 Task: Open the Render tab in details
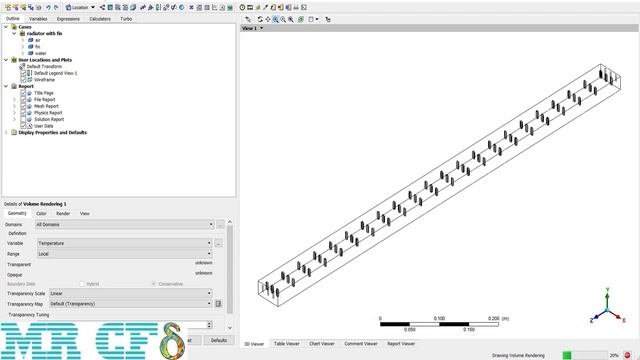pos(63,213)
